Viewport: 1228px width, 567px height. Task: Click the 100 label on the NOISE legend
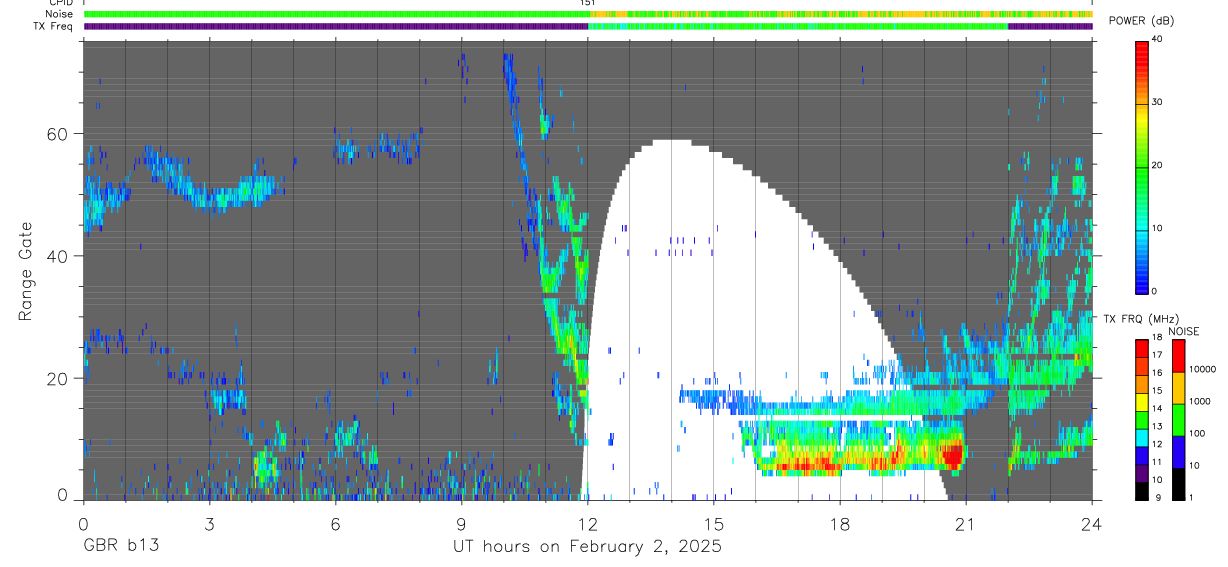pos(1197,434)
